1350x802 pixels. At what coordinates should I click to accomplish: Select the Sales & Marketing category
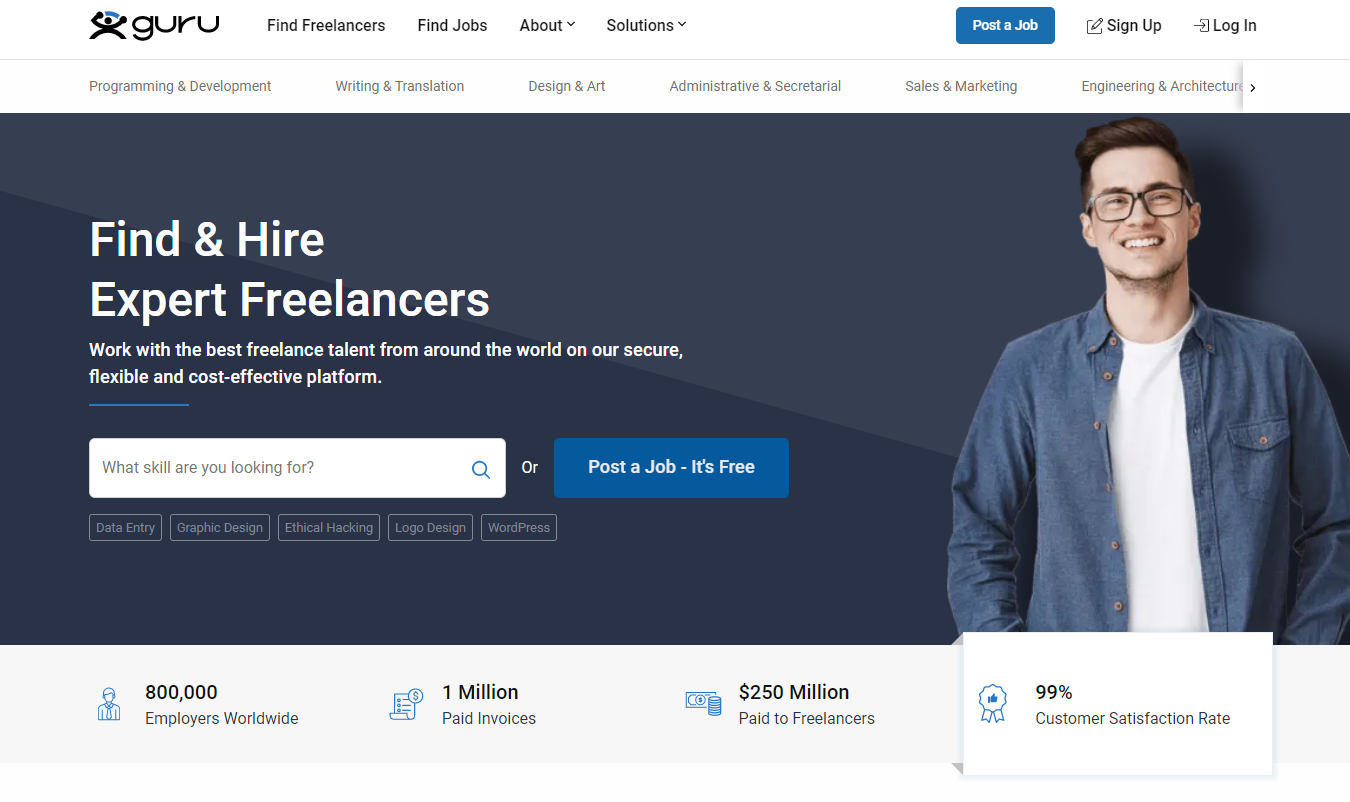point(961,86)
